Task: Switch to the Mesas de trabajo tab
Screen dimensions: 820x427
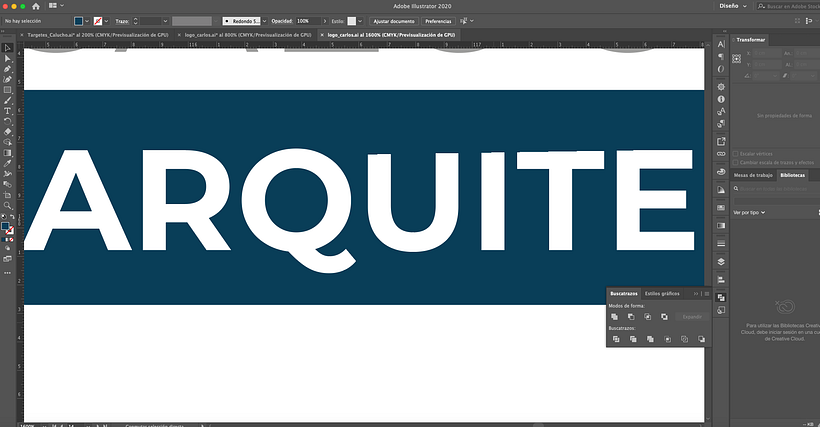Action: [753, 175]
